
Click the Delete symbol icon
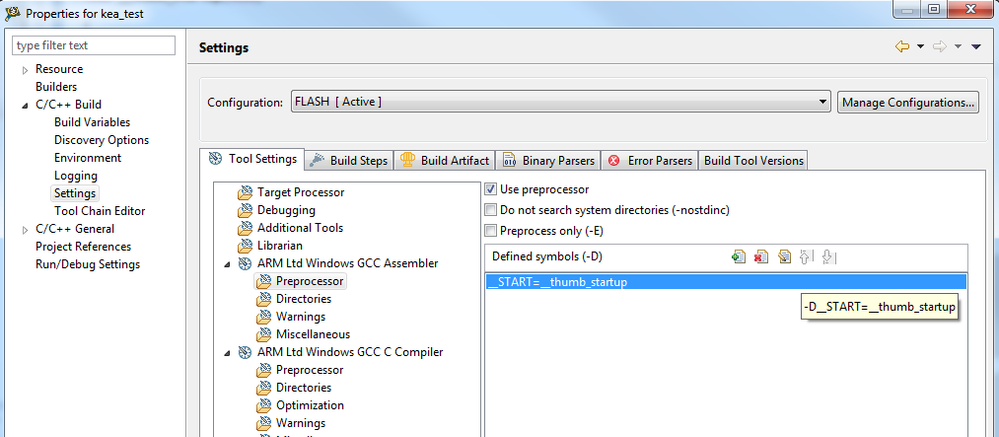point(761,257)
